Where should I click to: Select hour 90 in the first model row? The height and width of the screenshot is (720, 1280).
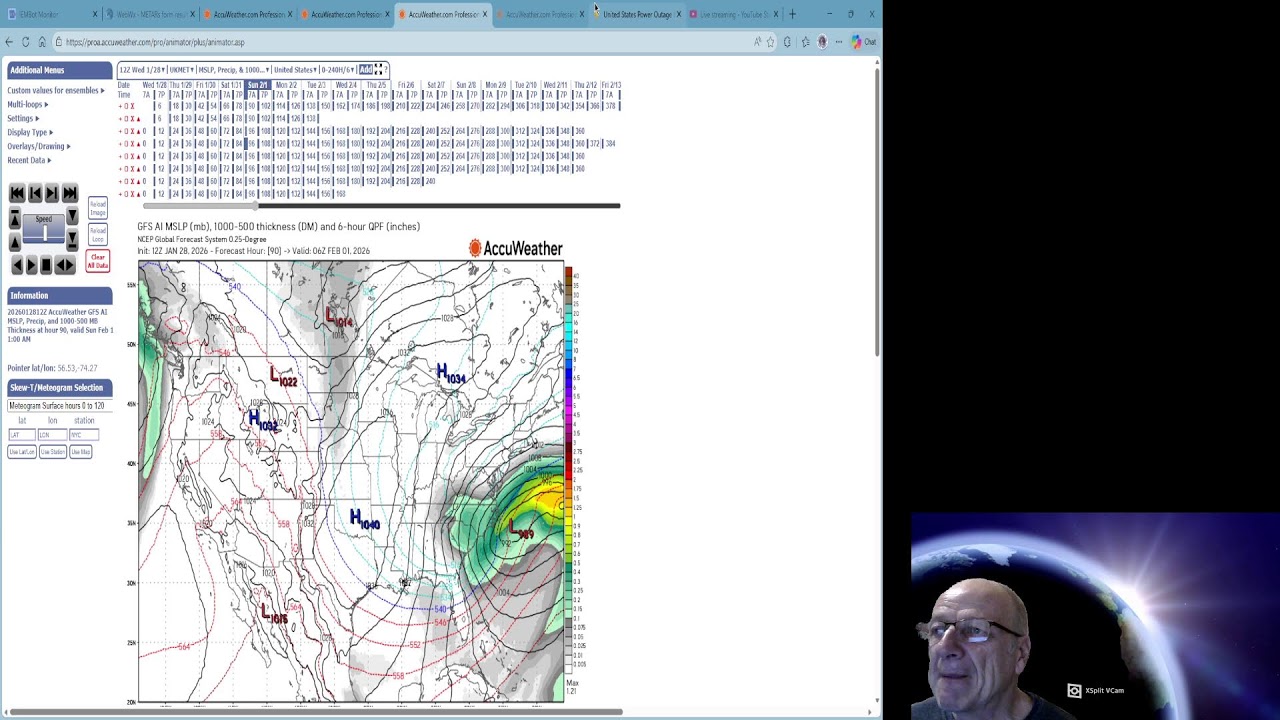(252, 106)
